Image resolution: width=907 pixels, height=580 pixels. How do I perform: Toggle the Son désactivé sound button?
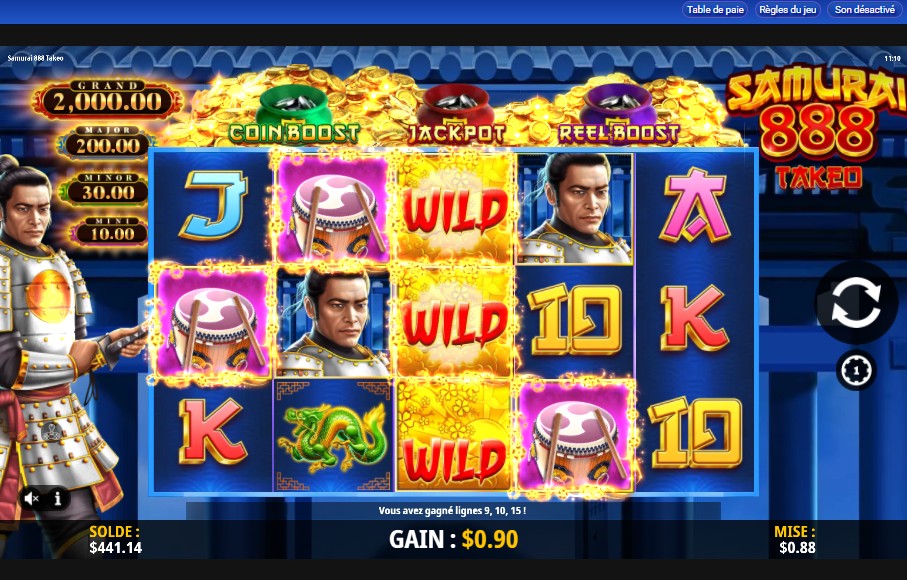click(x=864, y=10)
